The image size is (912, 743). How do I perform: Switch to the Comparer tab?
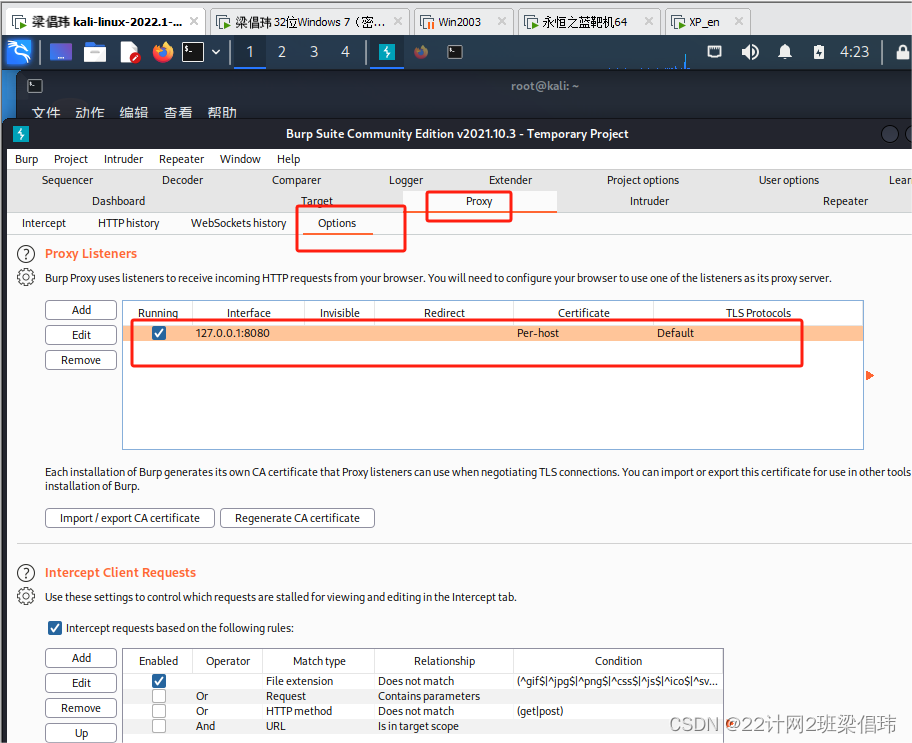click(x=297, y=180)
